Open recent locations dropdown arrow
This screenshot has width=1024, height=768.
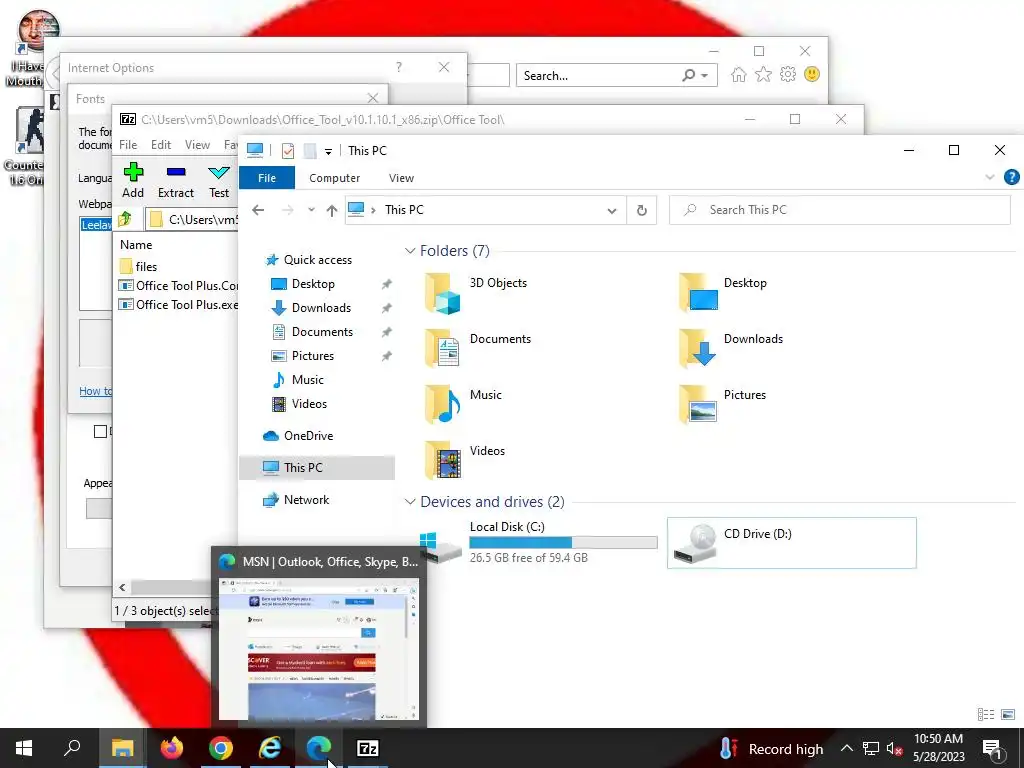312,210
